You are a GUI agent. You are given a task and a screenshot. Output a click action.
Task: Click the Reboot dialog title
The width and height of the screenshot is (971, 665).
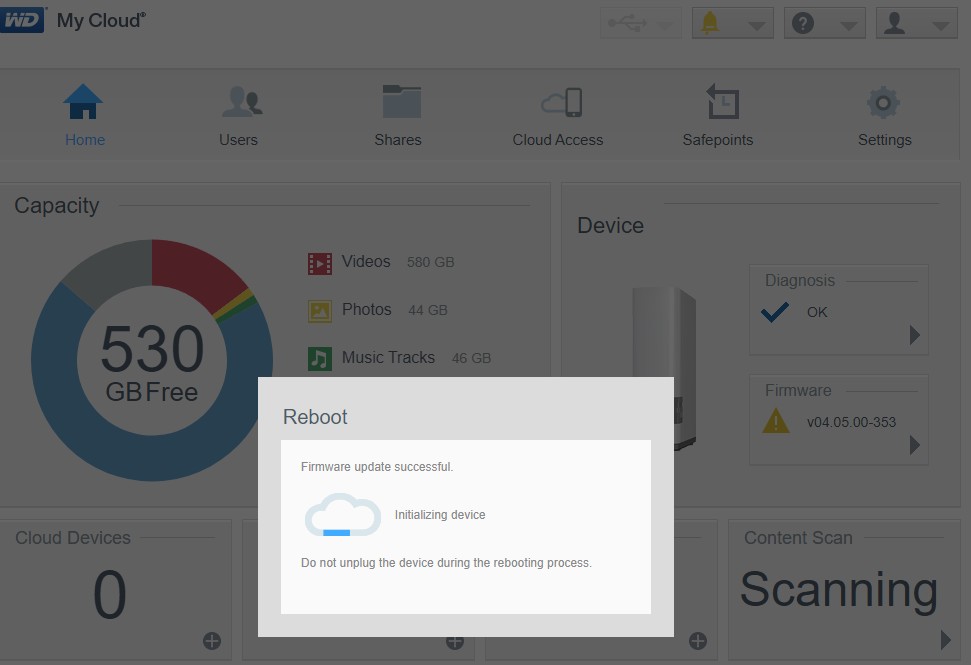315,417
